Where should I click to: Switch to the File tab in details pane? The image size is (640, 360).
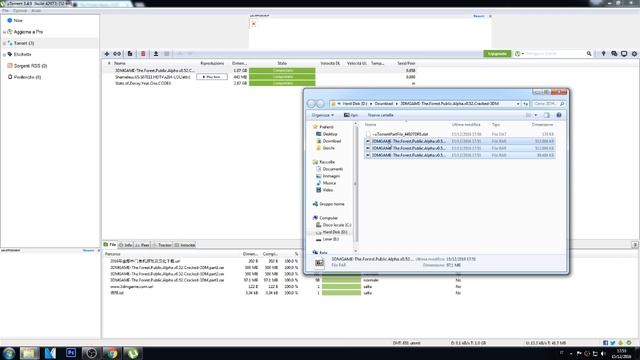click(110, 245)
